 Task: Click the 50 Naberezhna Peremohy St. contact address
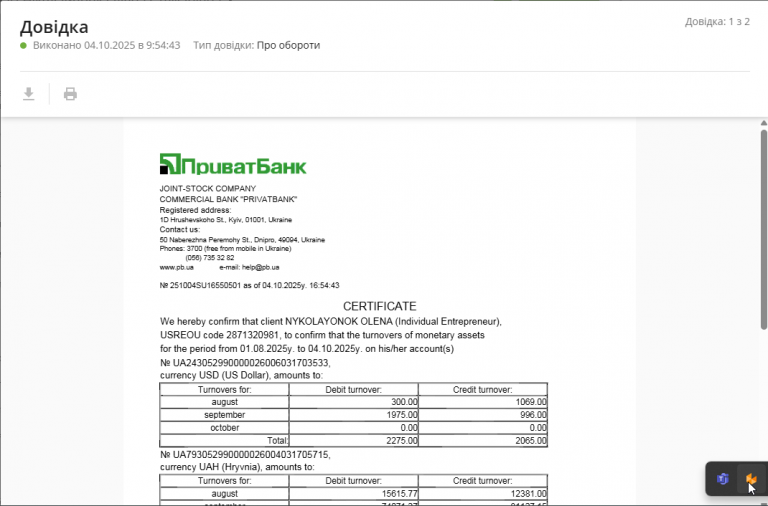pyautogui.click(x=242, y=240)
